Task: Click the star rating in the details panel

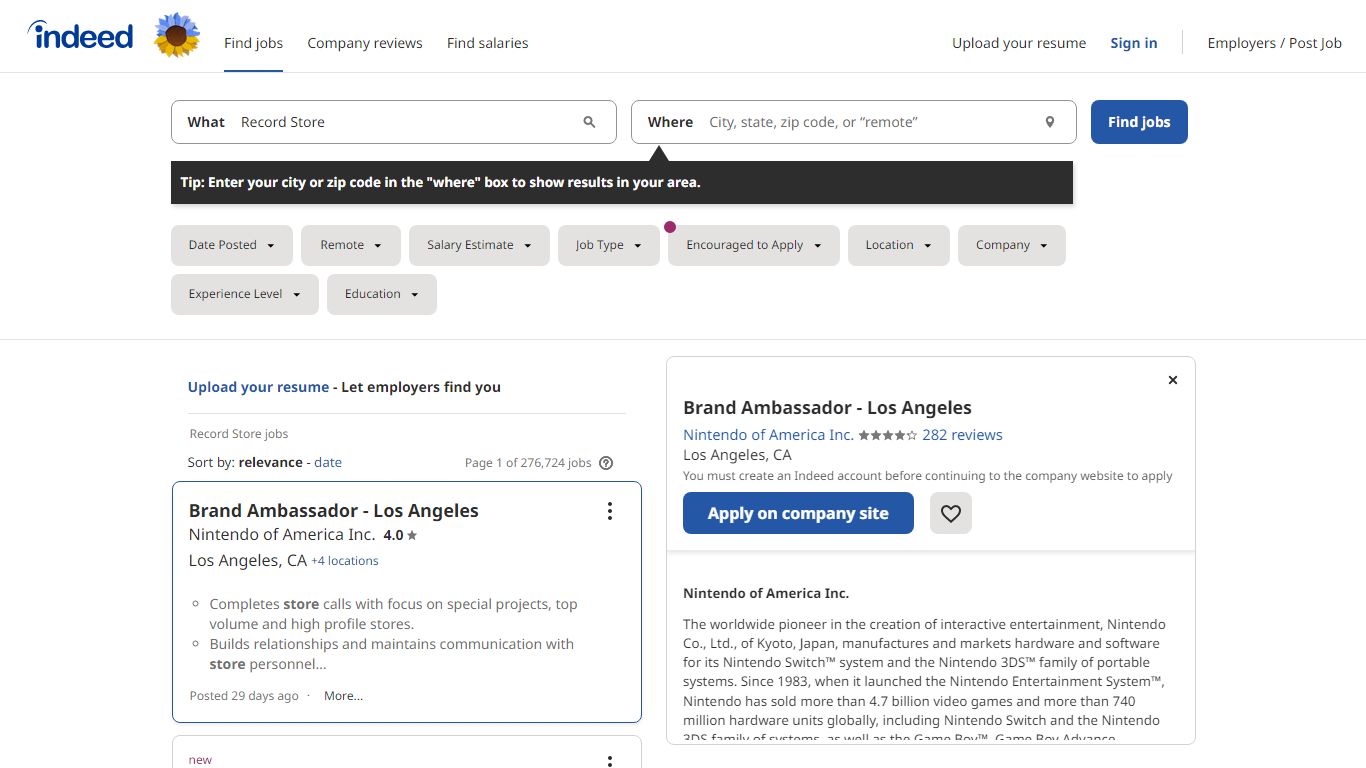Action: (888, 435)
